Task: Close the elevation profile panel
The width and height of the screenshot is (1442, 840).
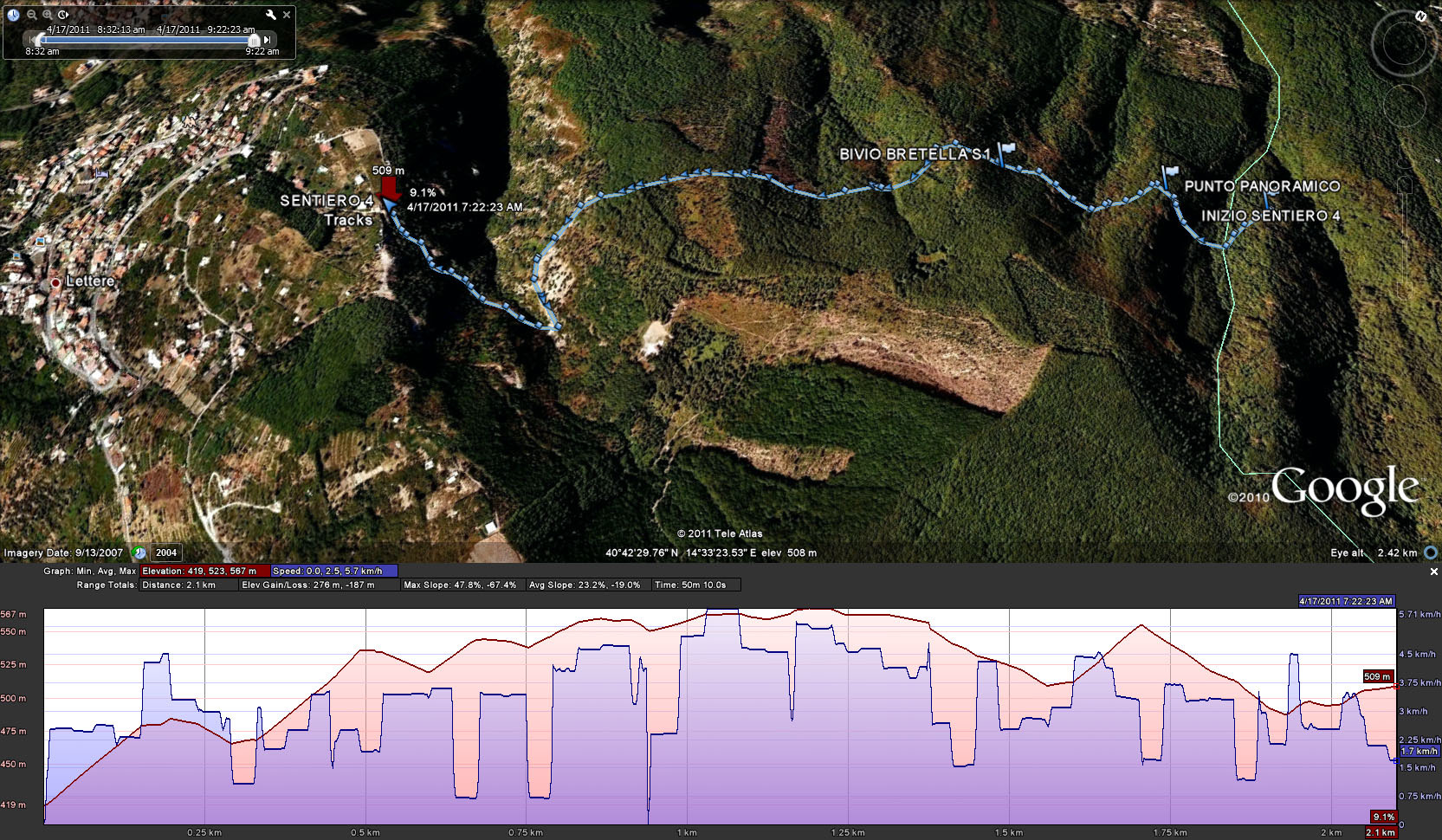Action: click(x=1433, y=572)
